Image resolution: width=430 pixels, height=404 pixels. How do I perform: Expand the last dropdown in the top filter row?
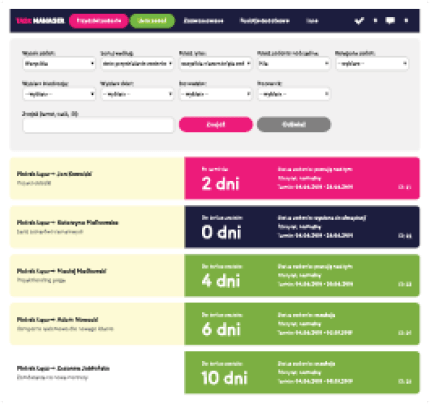coord(372,63)
